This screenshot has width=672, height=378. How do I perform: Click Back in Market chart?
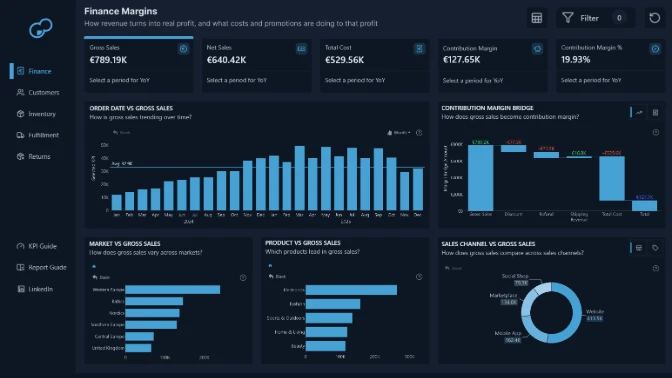tap(101, 277)
